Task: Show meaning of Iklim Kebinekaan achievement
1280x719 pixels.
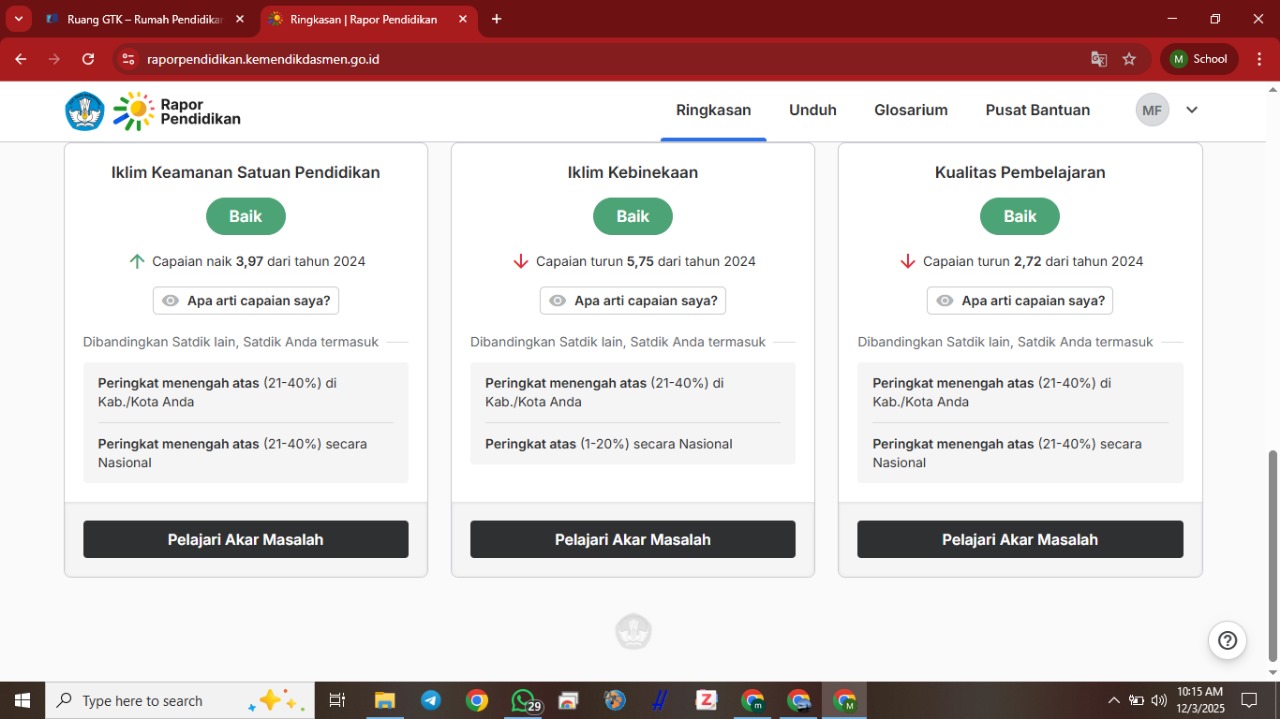Action: click(633, 301)
